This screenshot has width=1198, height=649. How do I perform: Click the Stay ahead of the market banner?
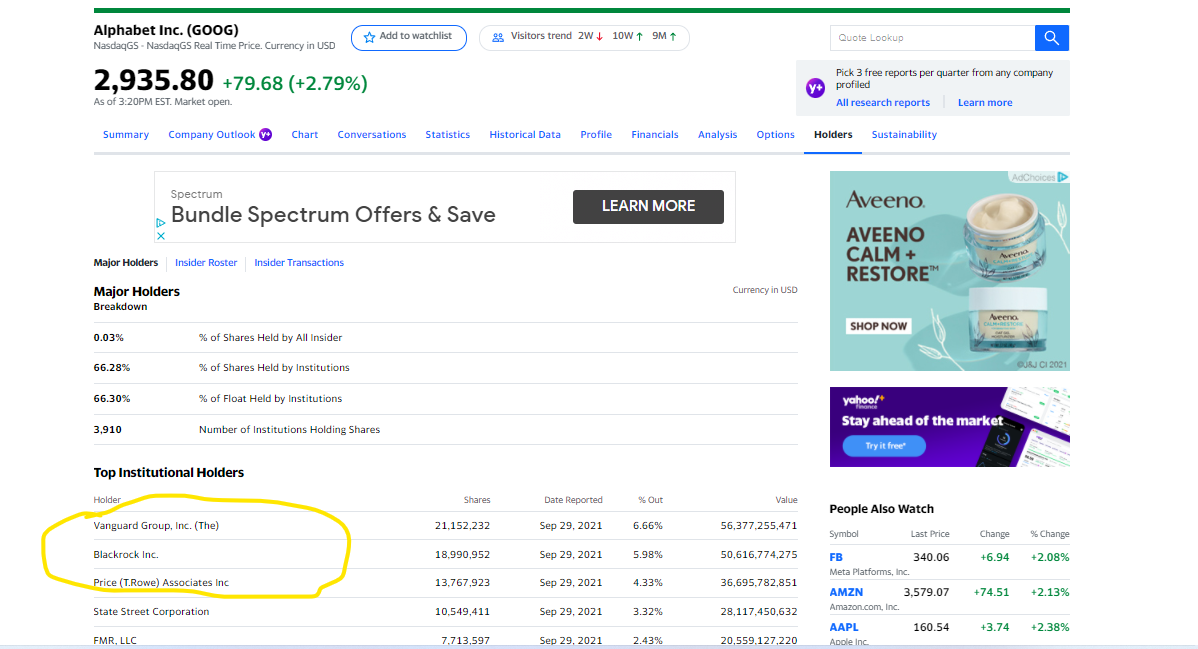tap(950, 427)
